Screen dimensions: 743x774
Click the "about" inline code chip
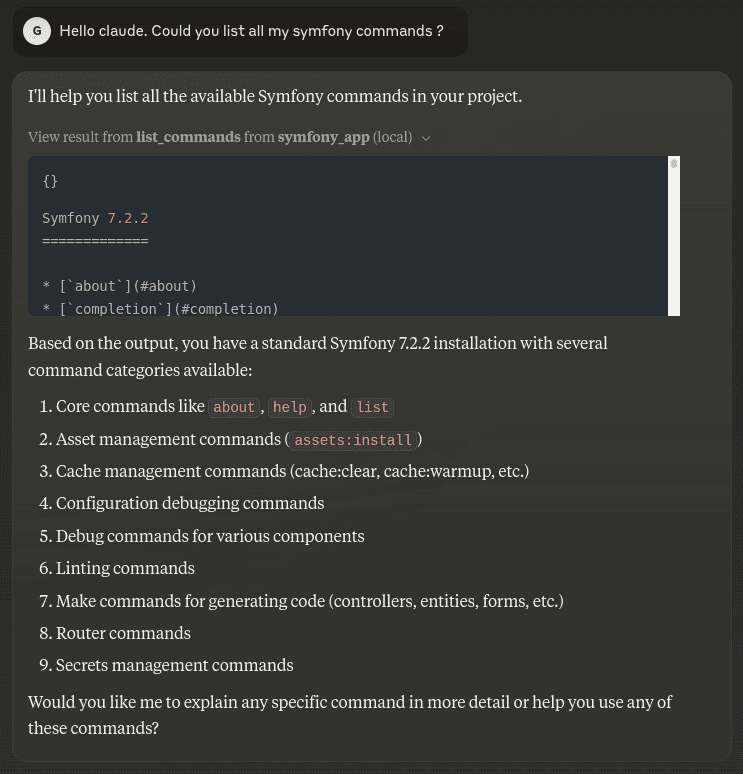point(234,407)
